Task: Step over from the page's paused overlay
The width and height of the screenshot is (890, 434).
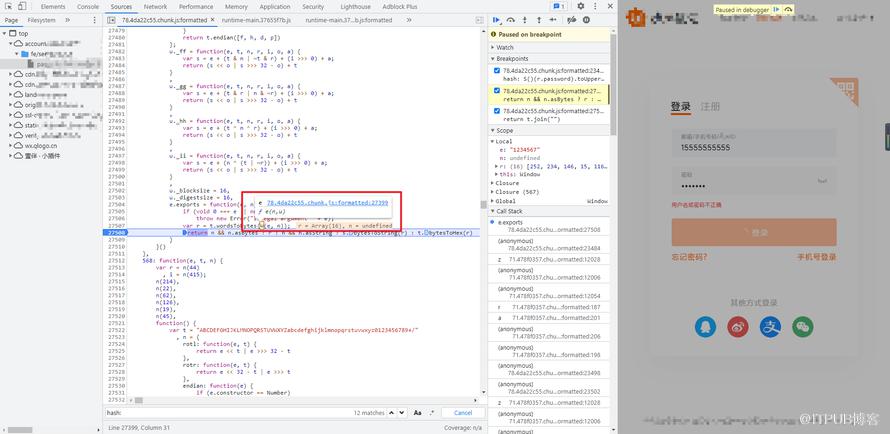Action: (788, 10)
